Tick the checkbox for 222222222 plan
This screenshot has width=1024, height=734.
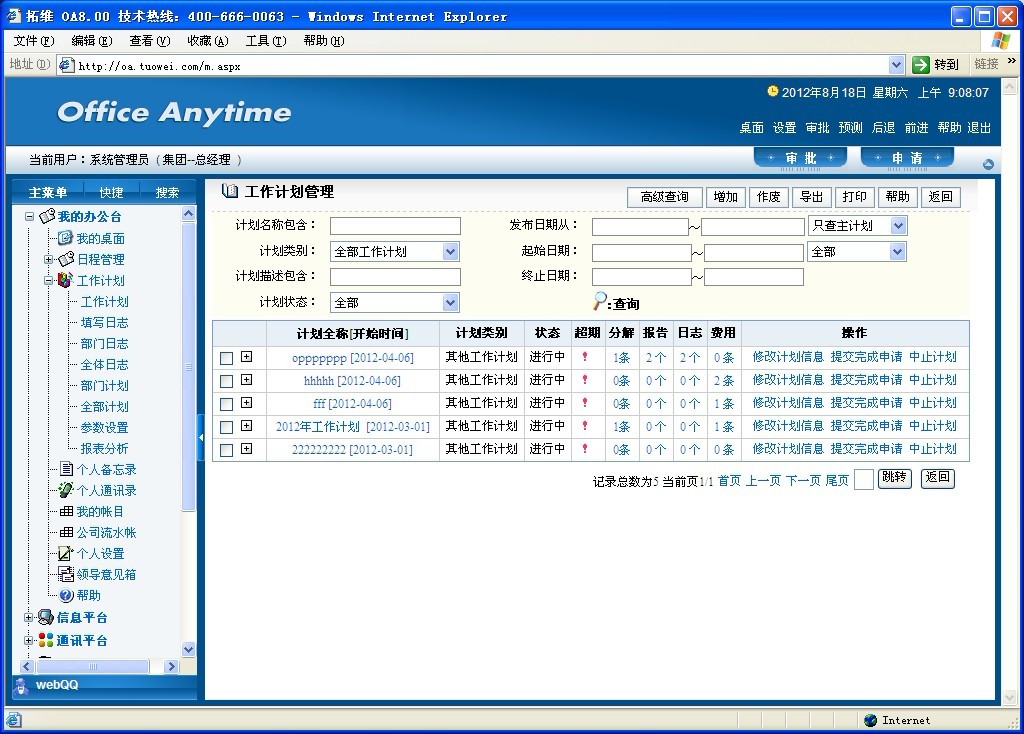[226, 450]
